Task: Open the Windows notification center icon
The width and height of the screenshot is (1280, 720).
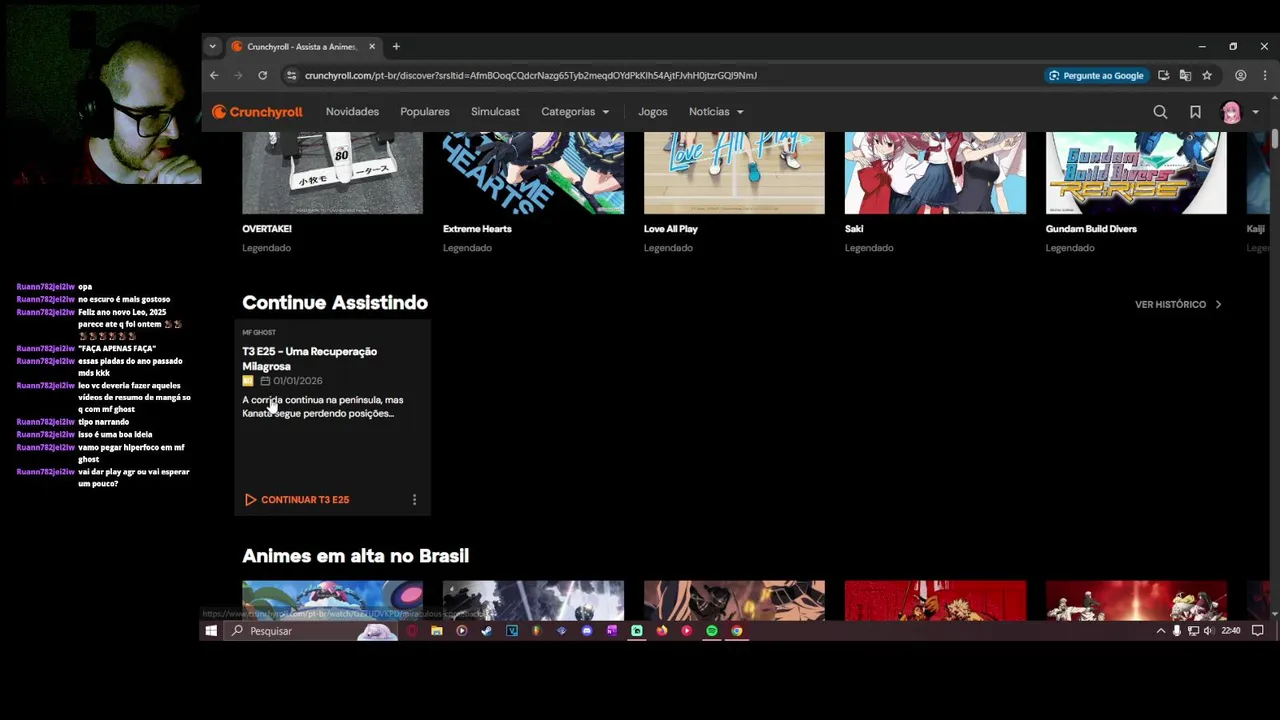Action: tap(1258, 631)
